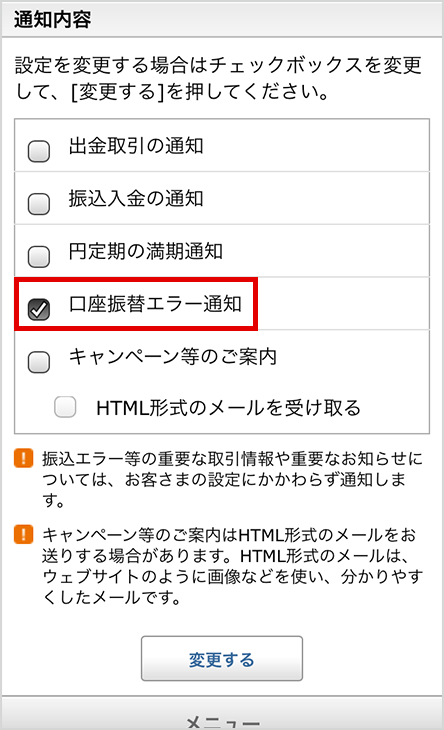The height and width of the screenshot is (730, 444).
Task: Check the 円定期の満期通知 checkbox
Action: tap(39, 256)
